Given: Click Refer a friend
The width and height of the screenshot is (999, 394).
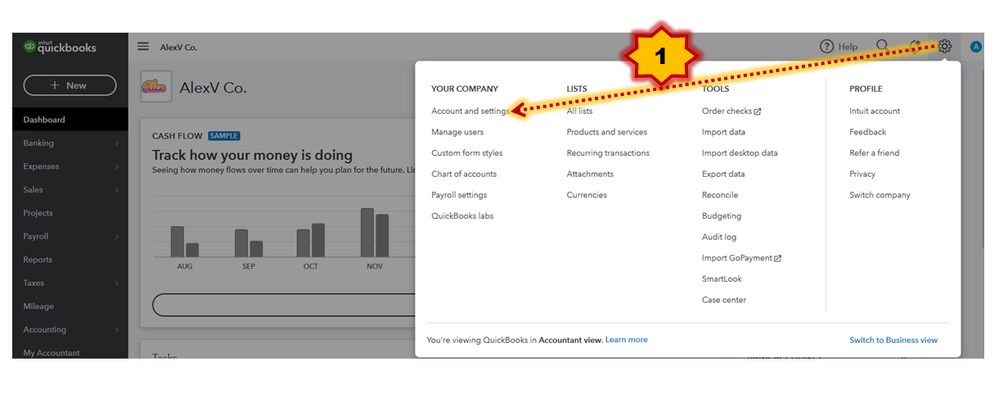Looking at the screenshot, I should [874, 153].
